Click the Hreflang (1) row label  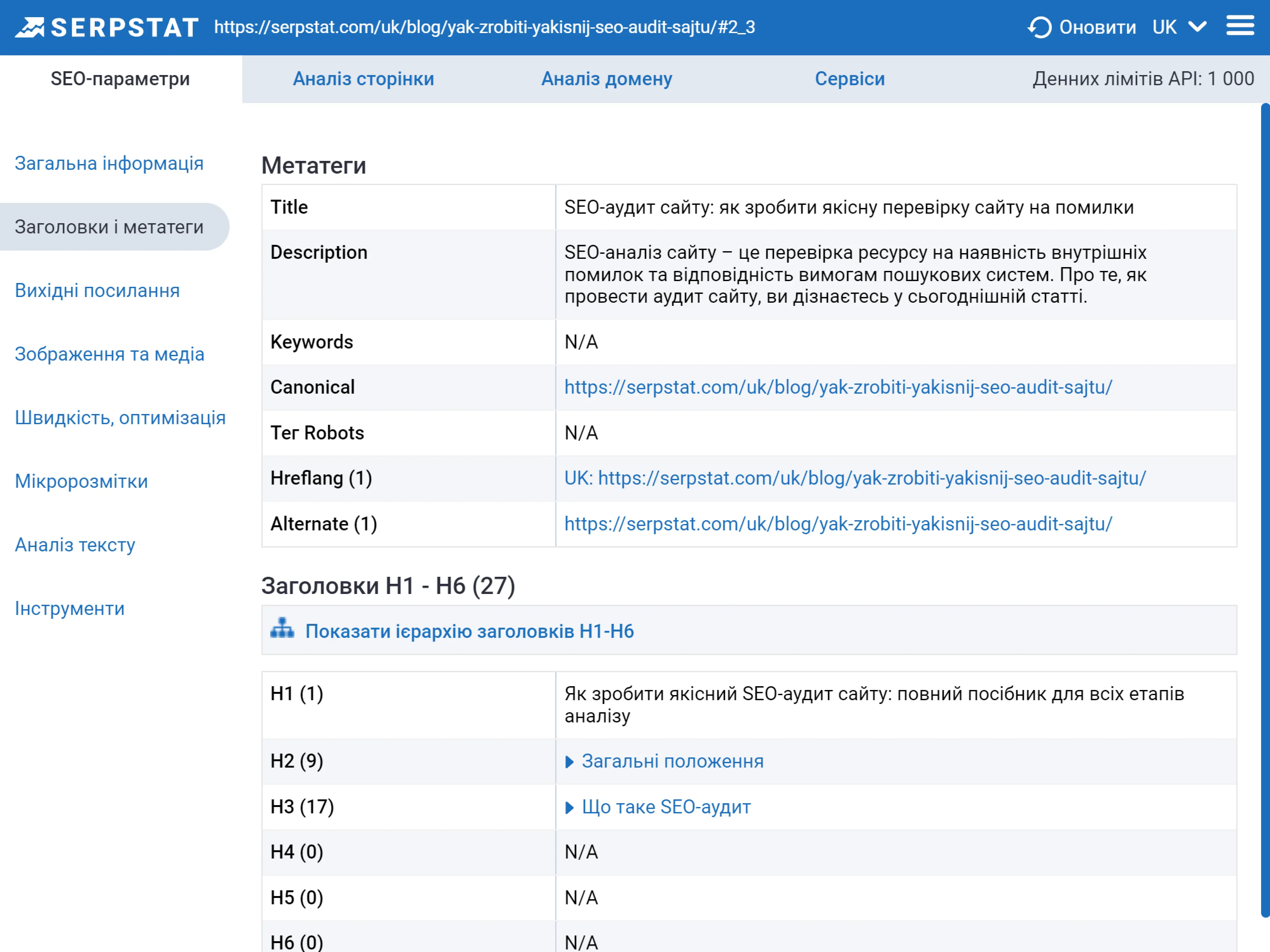click(321, 478)
